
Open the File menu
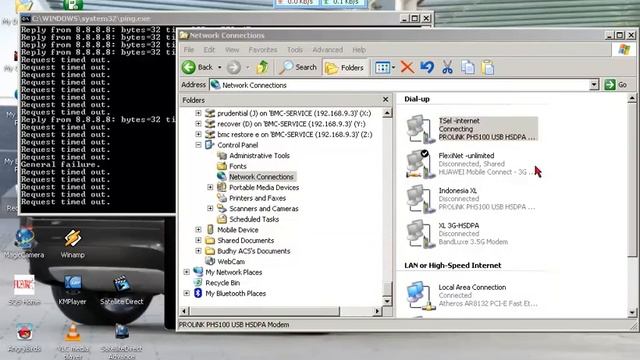tap(189, 50)
